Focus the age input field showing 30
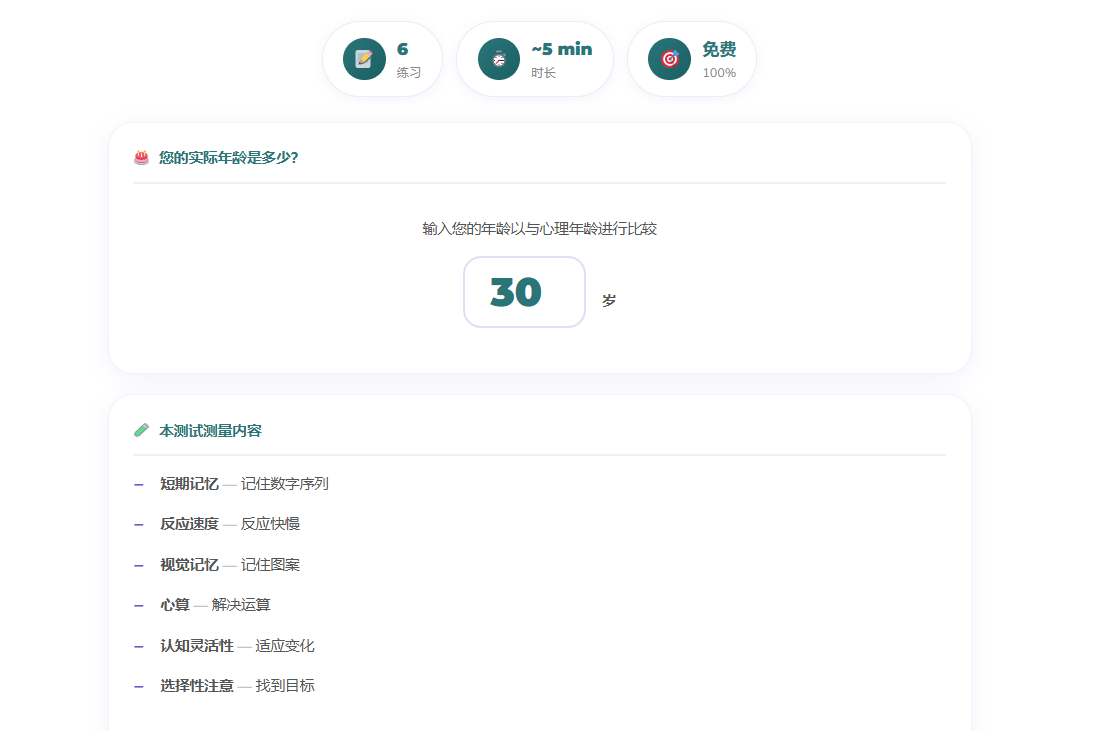 (524, 292)
